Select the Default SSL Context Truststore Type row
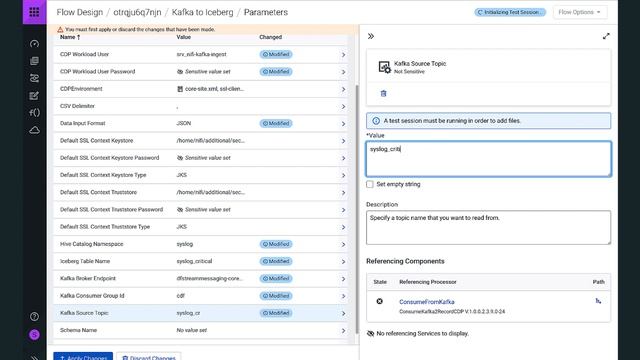The width and height of the screenshot is (640, 360). pyautogui.click(x=200, y=227)
